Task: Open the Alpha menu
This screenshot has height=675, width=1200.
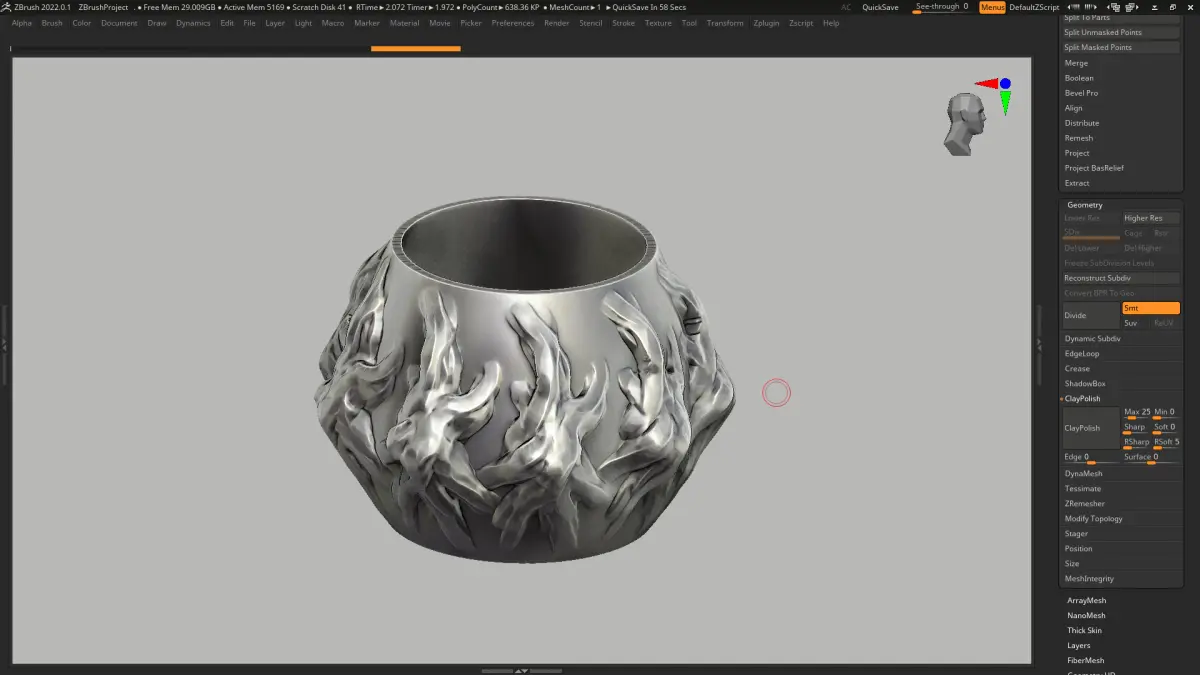Action: [22, 23]
